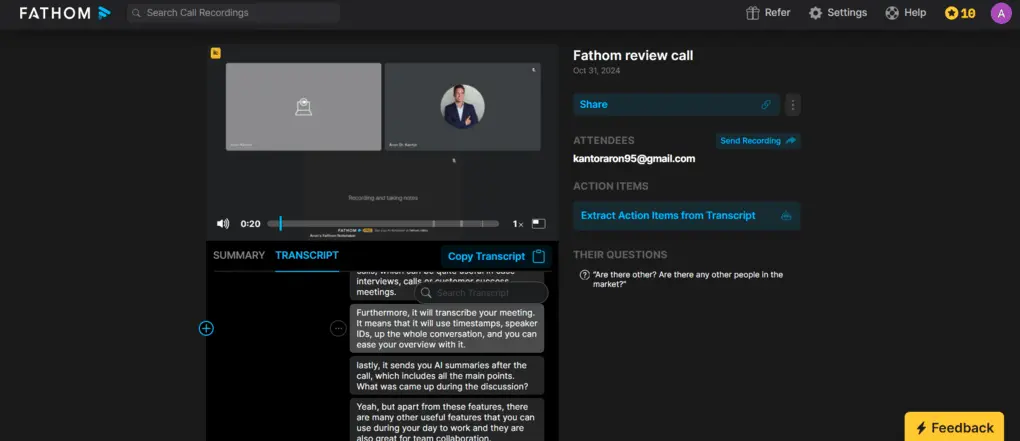1020x441 pixels.
Task: Click the star points badge
Action: [x=960, y=13]
